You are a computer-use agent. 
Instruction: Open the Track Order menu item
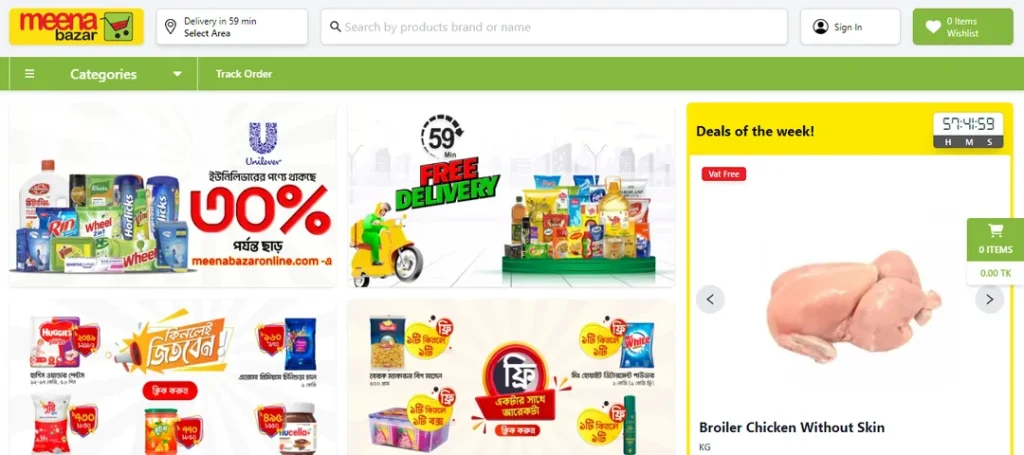(244, 74)
